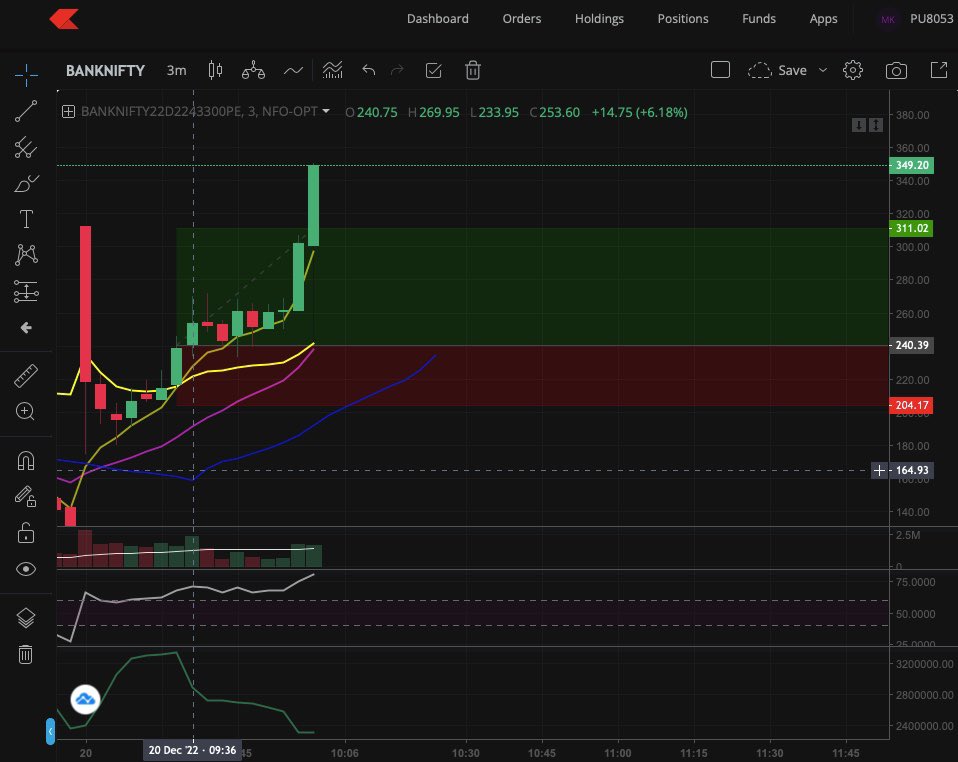
Task: Click the 240.39 entry price label
Action: click(912, 345)
